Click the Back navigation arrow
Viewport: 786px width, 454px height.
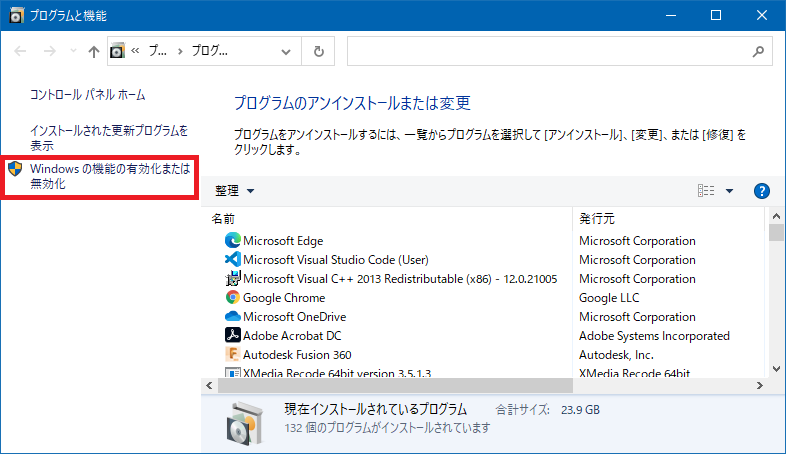pos(20,51)
